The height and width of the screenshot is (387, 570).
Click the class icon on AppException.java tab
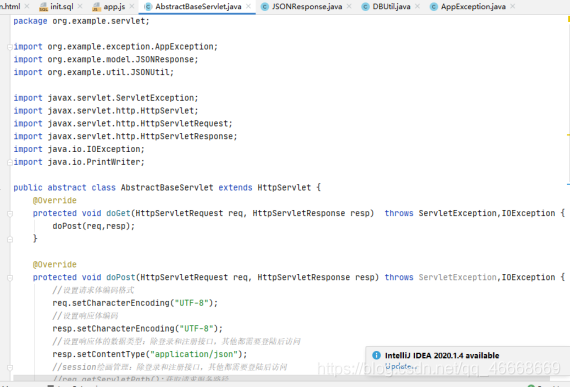434,7
